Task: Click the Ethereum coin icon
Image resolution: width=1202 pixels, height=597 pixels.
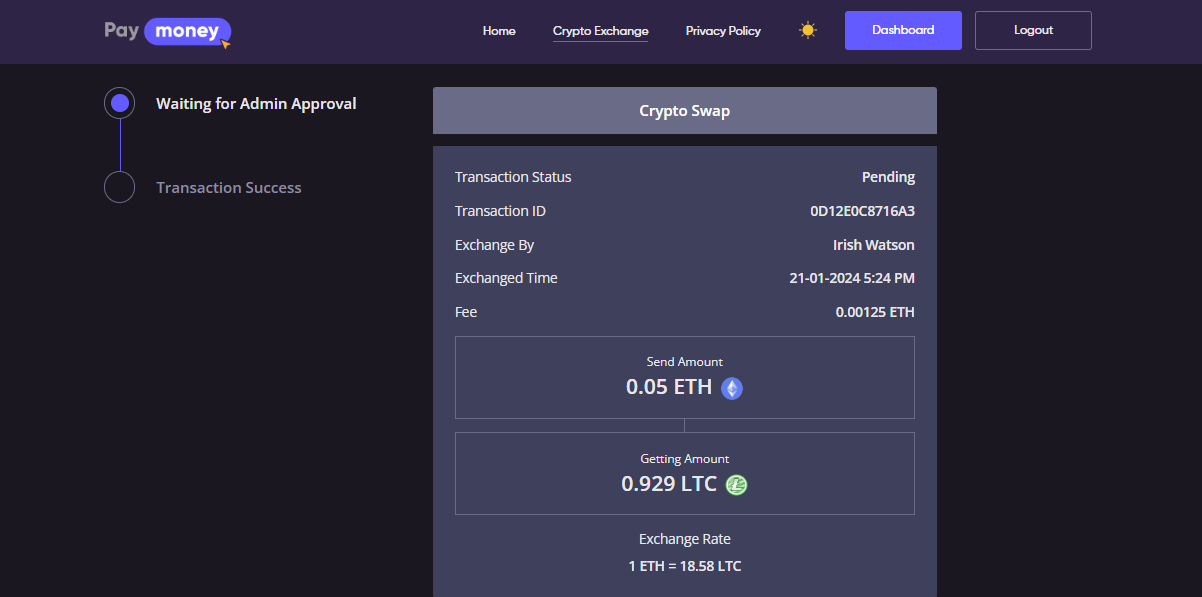Action: 732,388
